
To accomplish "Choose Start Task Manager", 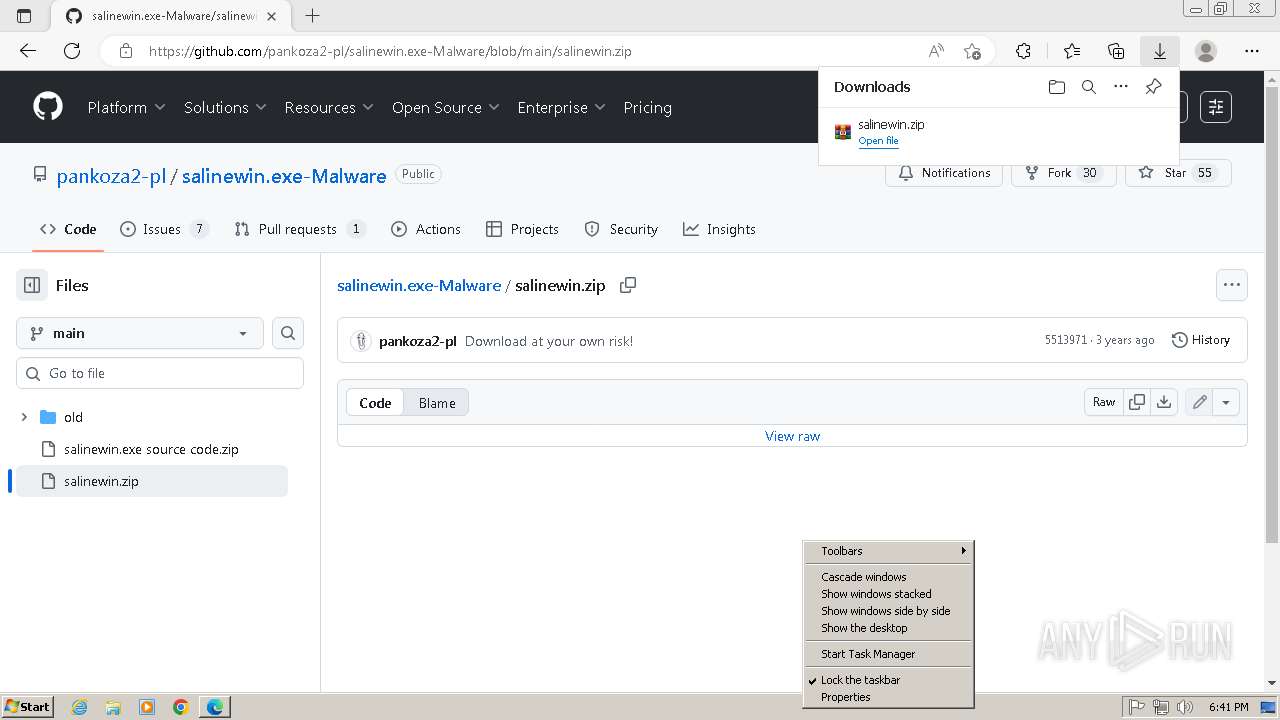I will (x=888, y=654).
